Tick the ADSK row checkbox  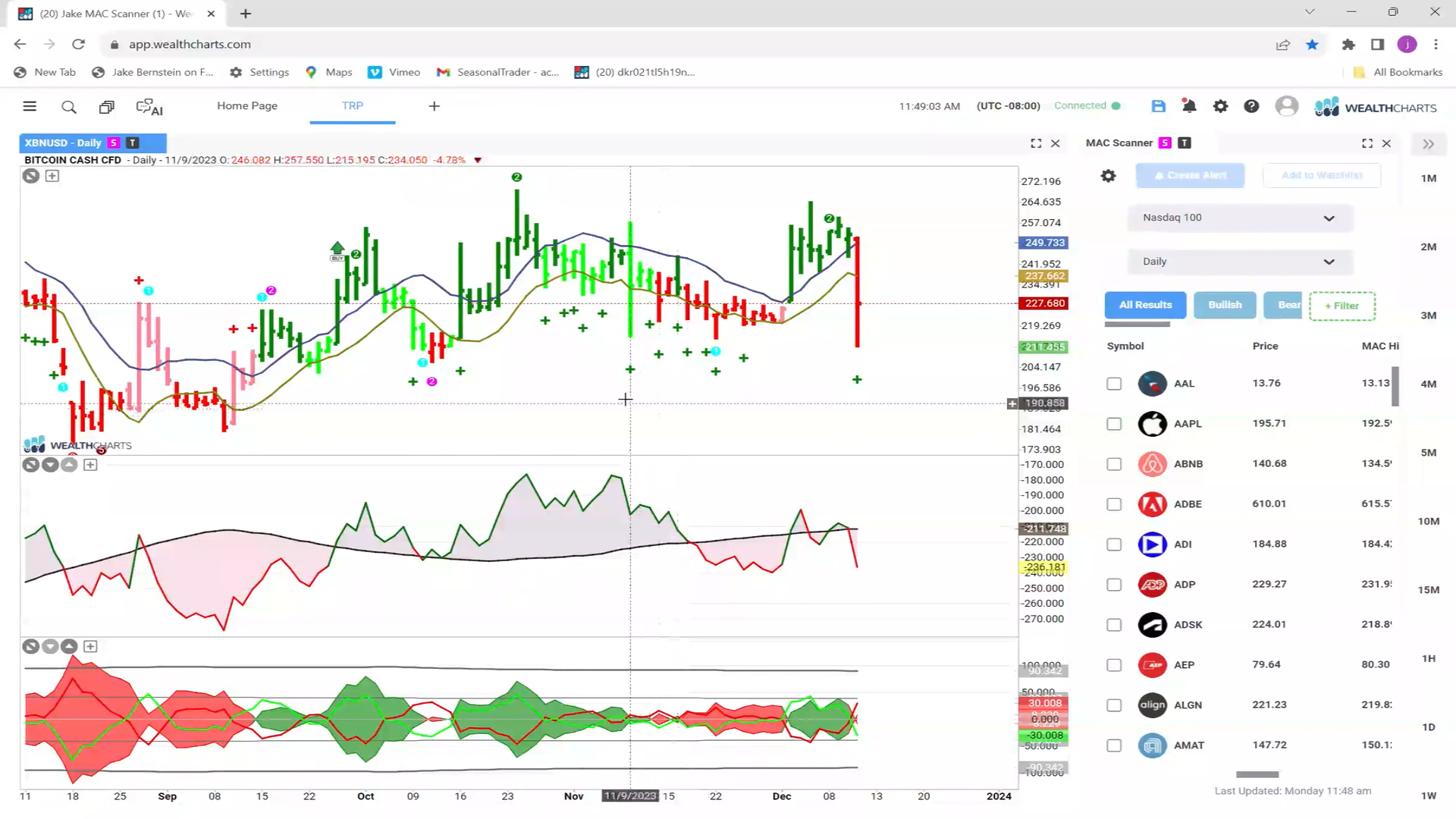(x=1114, y=625)
